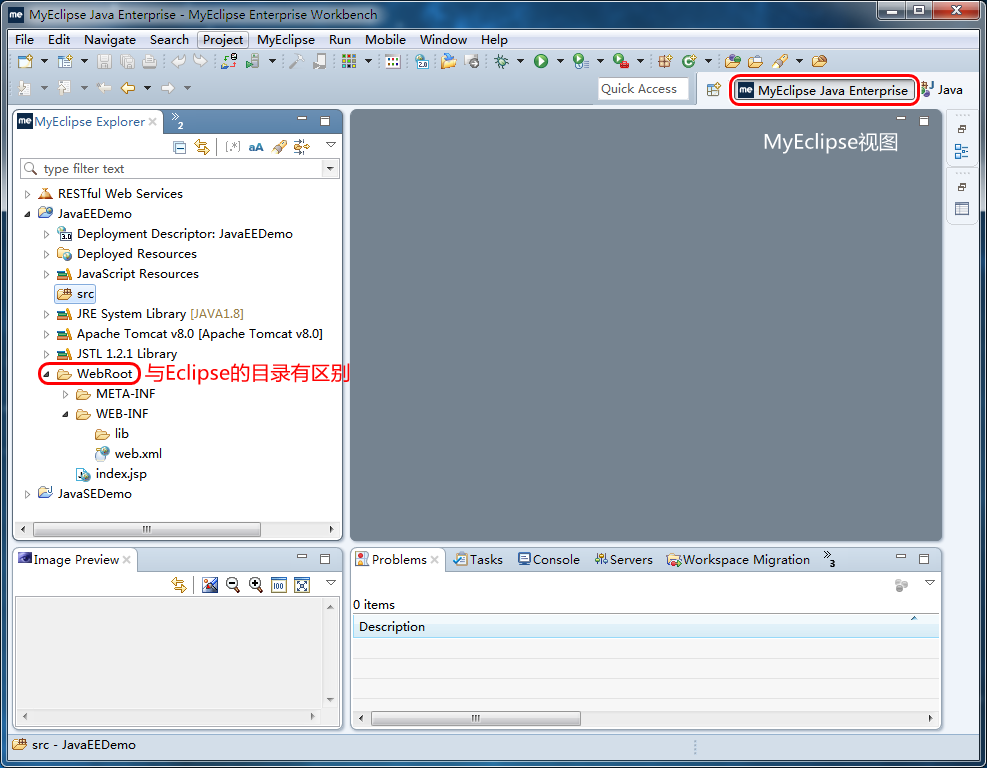Collapse the WEB-INF folder
This screenshot has width=987, height=768.
(65, 414)
